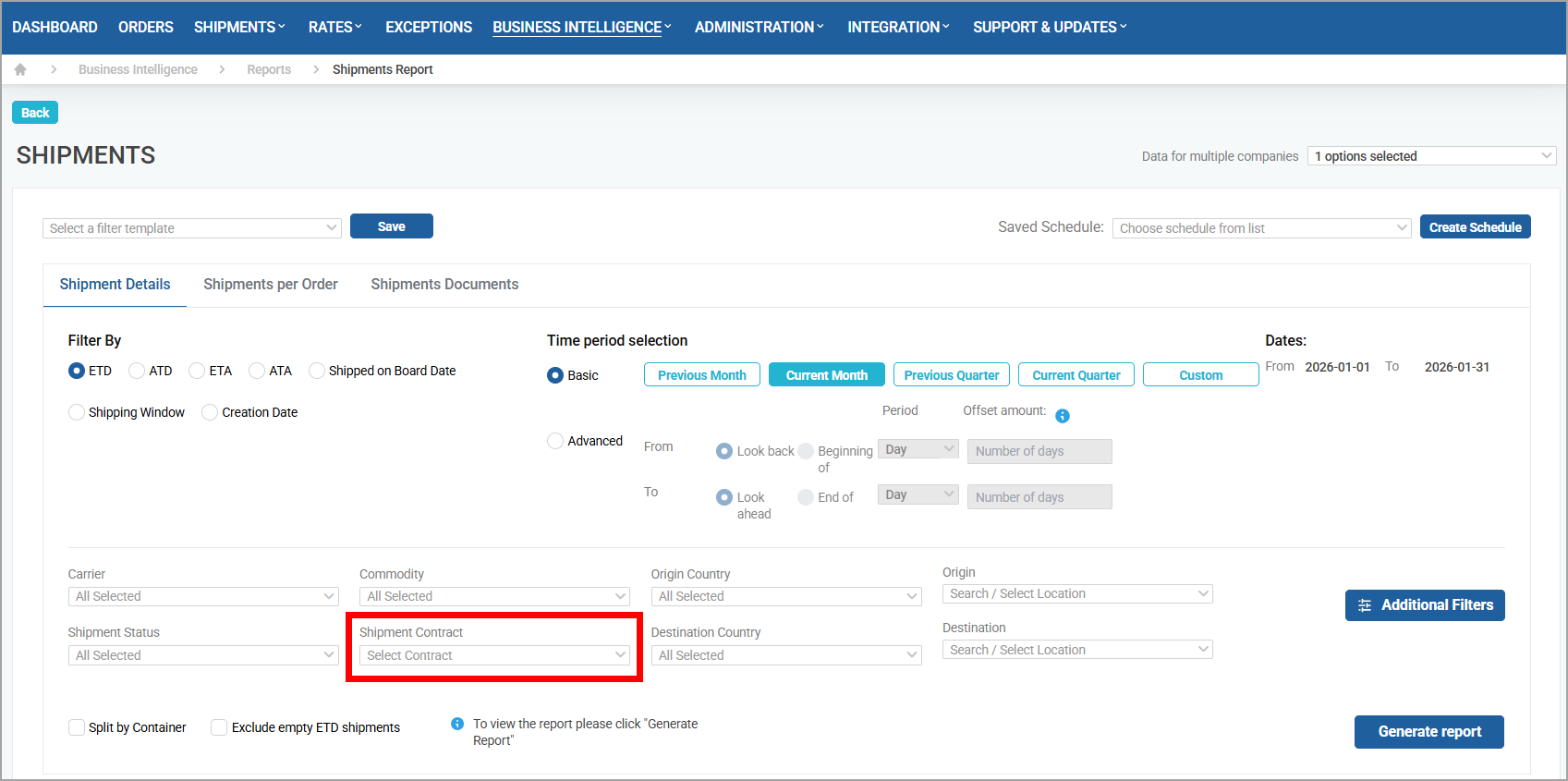Screen dimensions: 1568x781
Task: Expand the Administration menu
Action: pos(759,27)
